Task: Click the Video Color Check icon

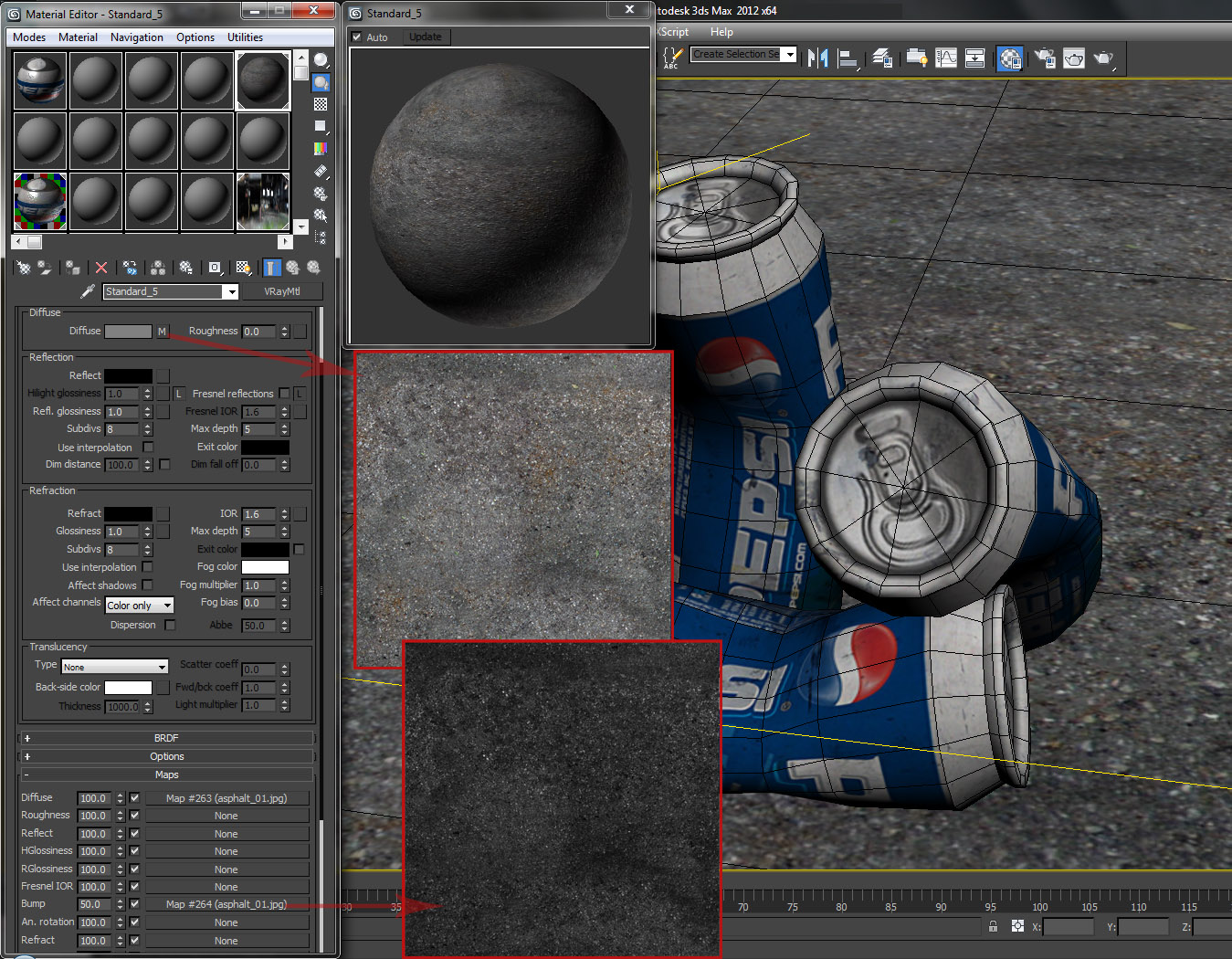Action: pos(321,148)
